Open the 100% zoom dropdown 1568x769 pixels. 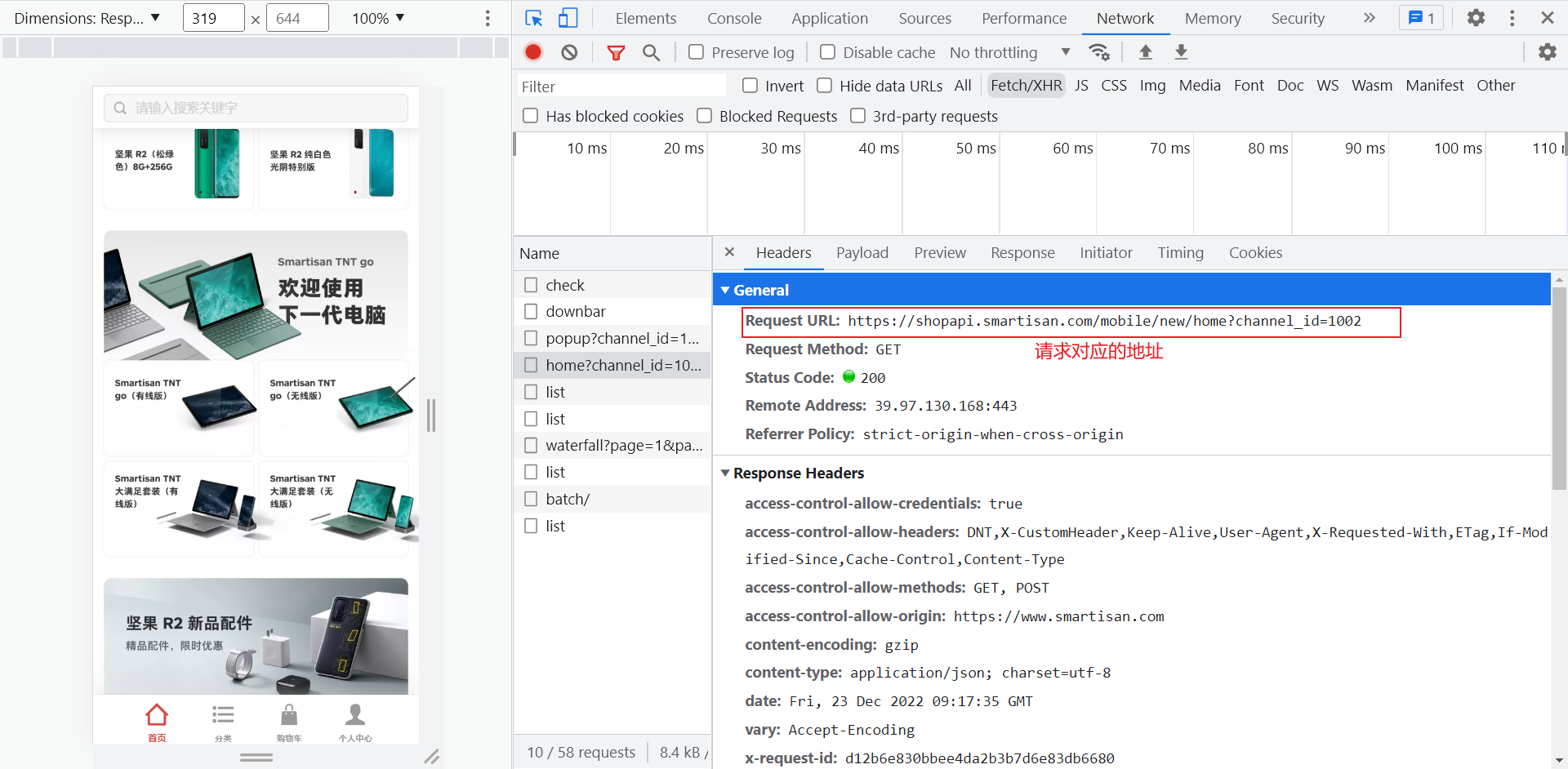pos(378,18)
